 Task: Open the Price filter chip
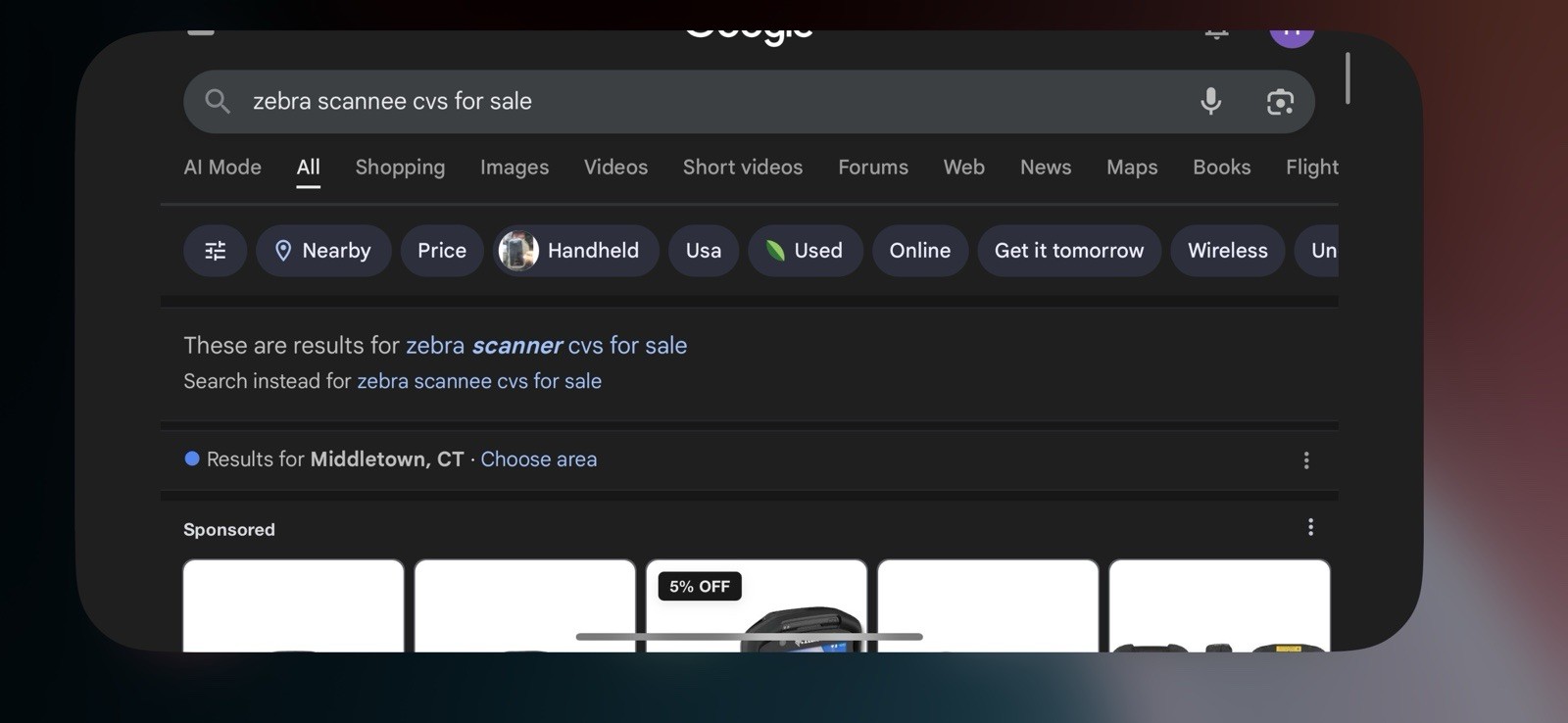coord(442,251)
